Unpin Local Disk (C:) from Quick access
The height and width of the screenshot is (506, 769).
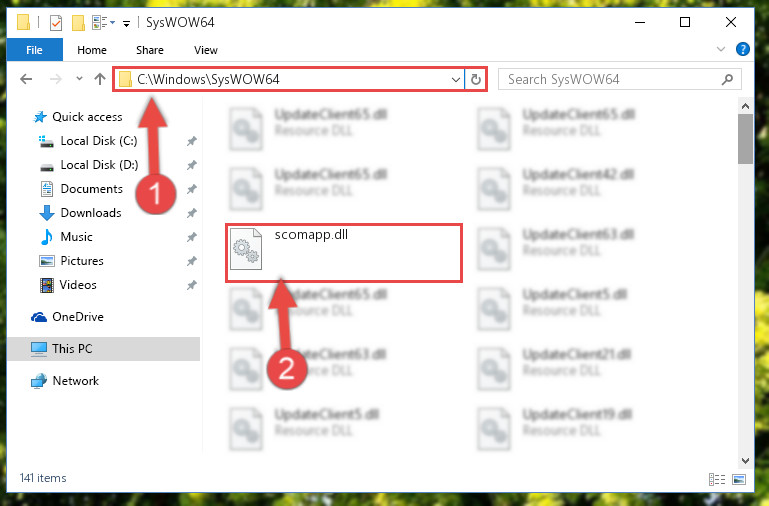point(192,141)
